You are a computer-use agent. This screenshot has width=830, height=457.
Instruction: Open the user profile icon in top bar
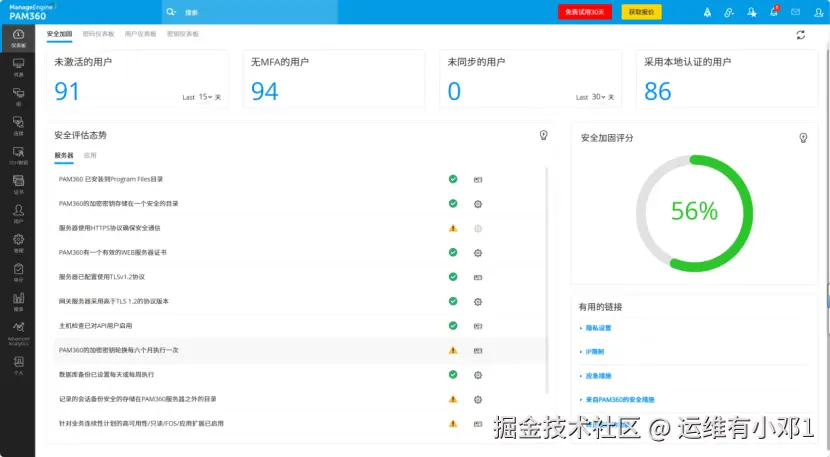click(818, 12)
